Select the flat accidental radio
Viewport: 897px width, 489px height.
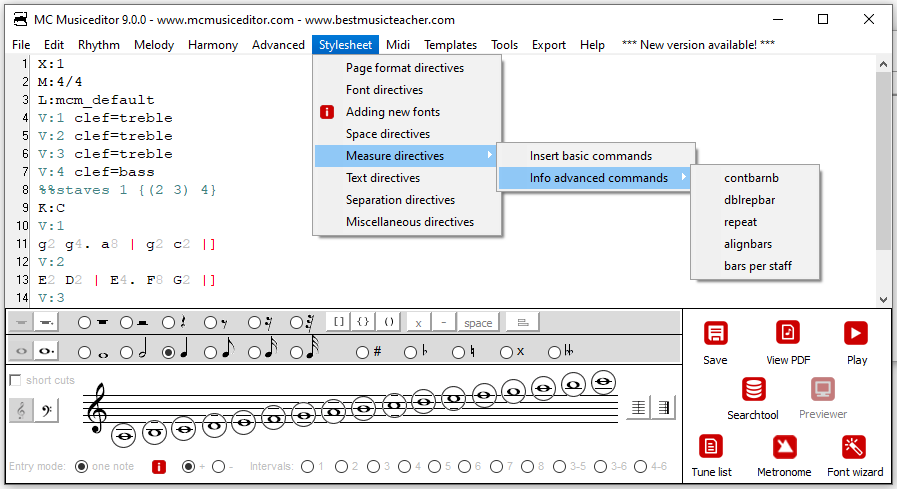pos(410,352)
